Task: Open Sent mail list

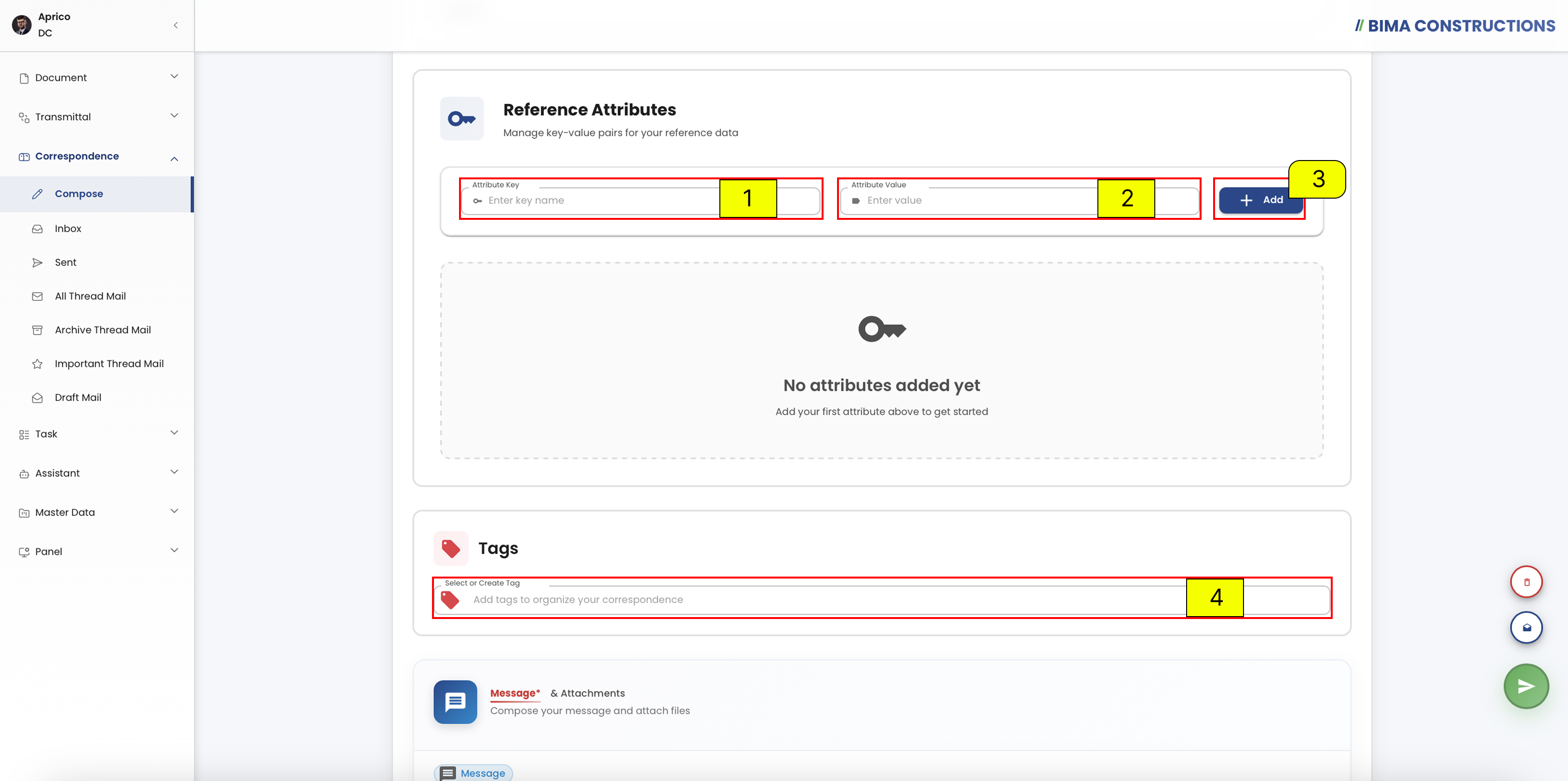Action: [x=96, y=262]
